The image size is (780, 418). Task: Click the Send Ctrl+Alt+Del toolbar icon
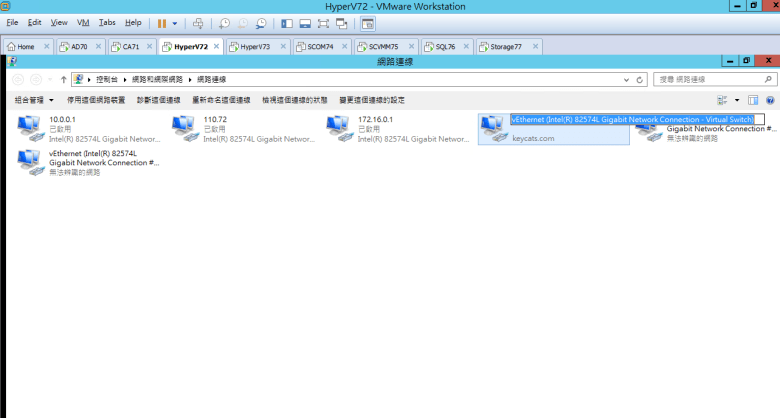198,23
